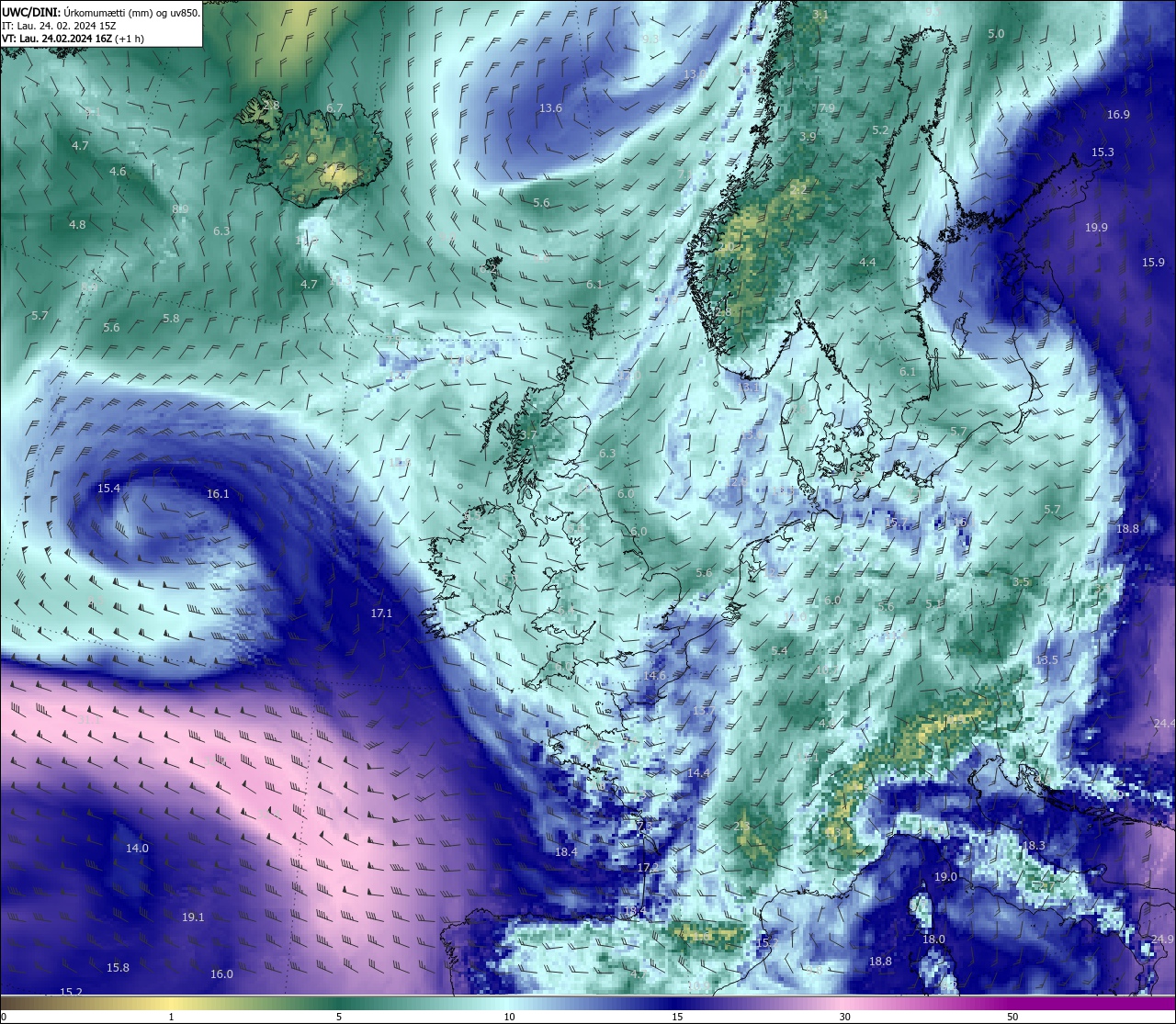The image size is (1176, 1024).
Task: Click the 14.6 map value
Action: point(655,676)
